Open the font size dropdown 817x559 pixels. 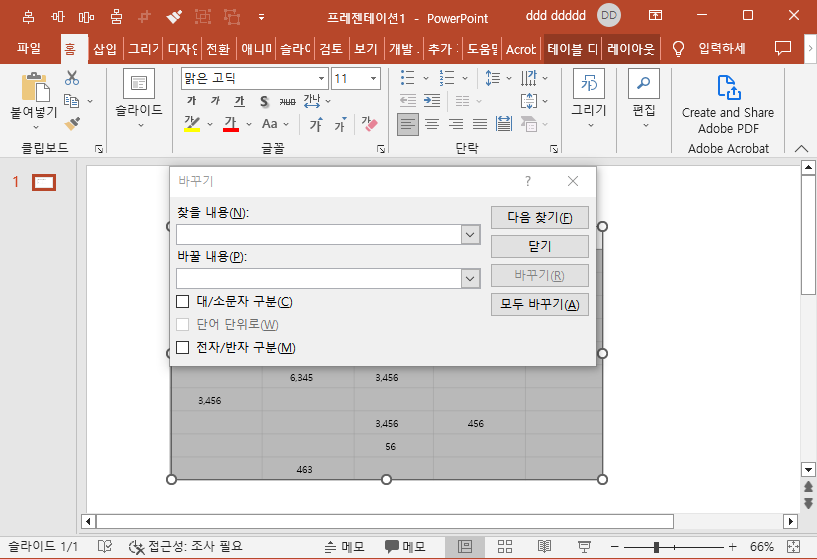click(x=373, y=79)
